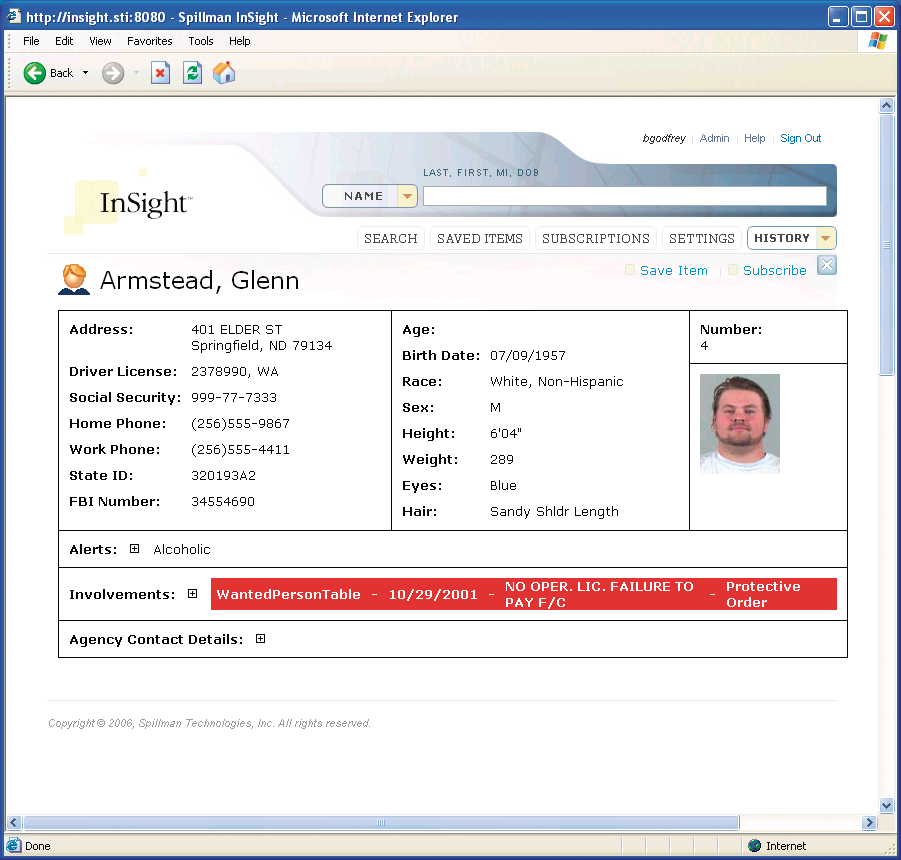The image size is (901, 860).
Task: Close the Armstead record with the X button
Action: tap(826, 265)
